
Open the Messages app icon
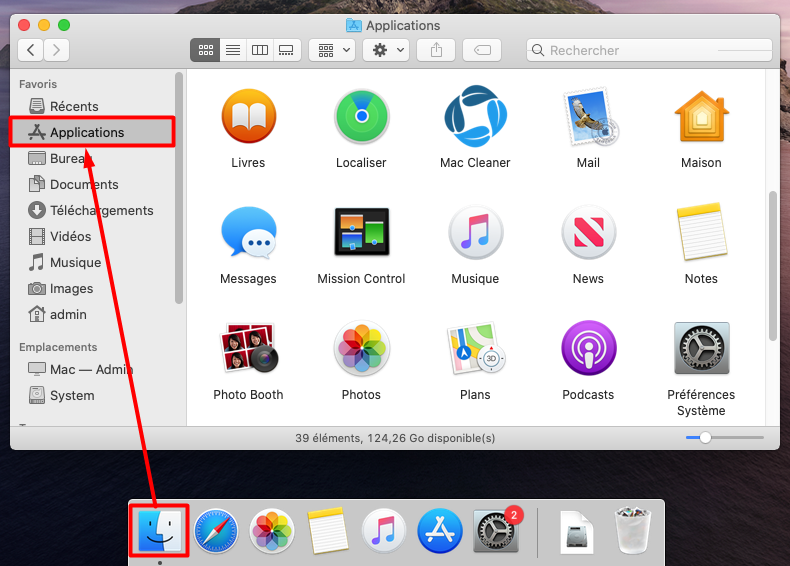248,232
